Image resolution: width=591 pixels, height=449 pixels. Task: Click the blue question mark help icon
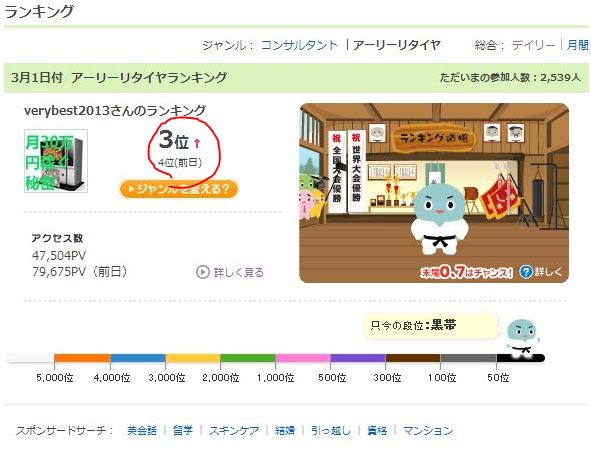526,272
